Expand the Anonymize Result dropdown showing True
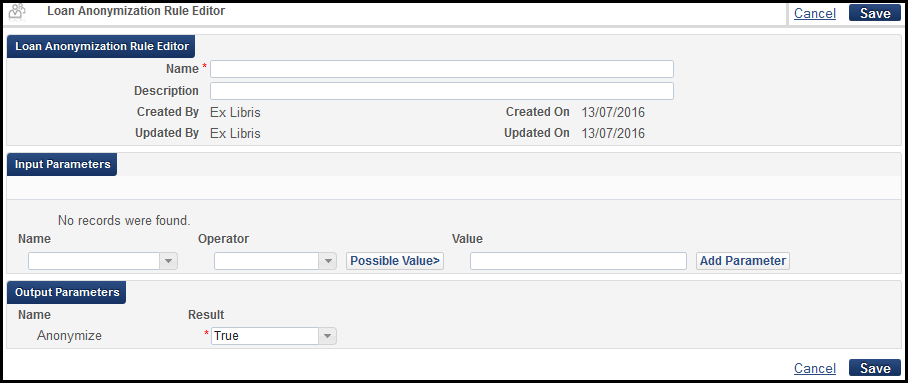908x383 pixels. tap(274, 335)
